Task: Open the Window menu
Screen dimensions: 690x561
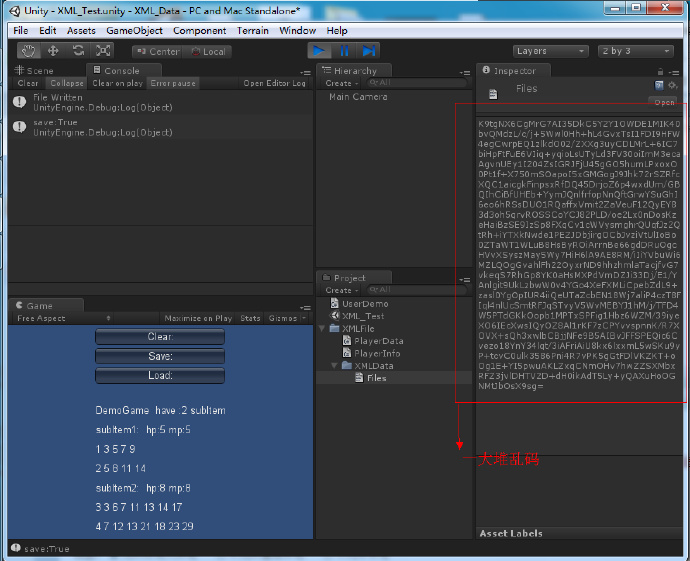Action: point(297,30)
